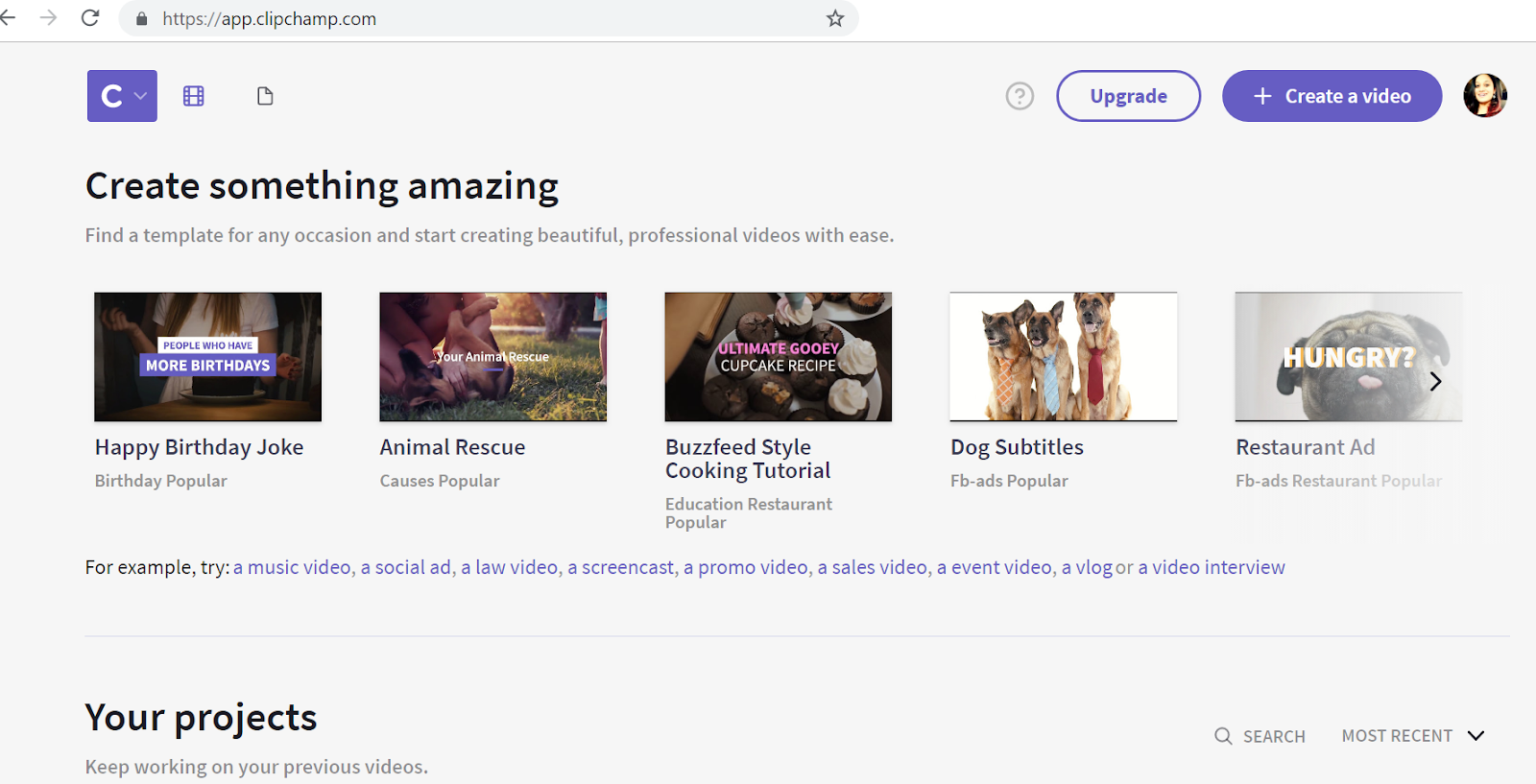This screenshot has height=784, width=1536.
Task: Click the 'a screencast' link
Action: pos(621,567)
